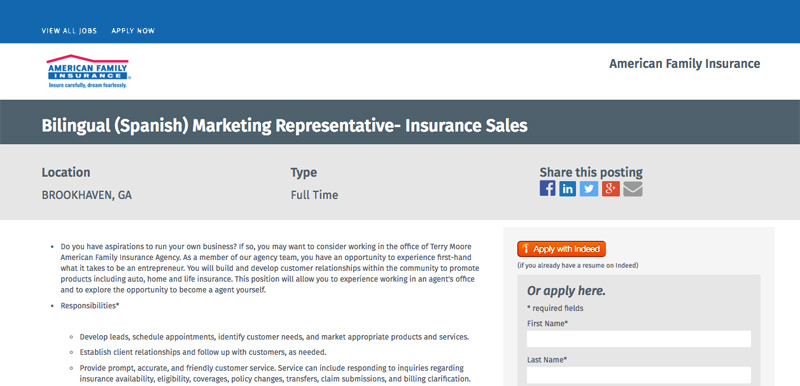Click the Share this posting heading
The image size is (800, 386).
click(591, 172)
